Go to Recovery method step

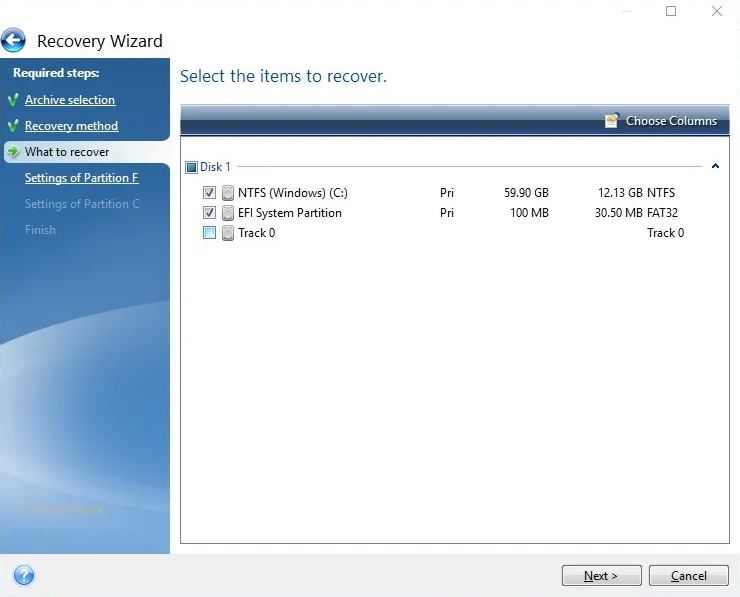coord(71,126)
